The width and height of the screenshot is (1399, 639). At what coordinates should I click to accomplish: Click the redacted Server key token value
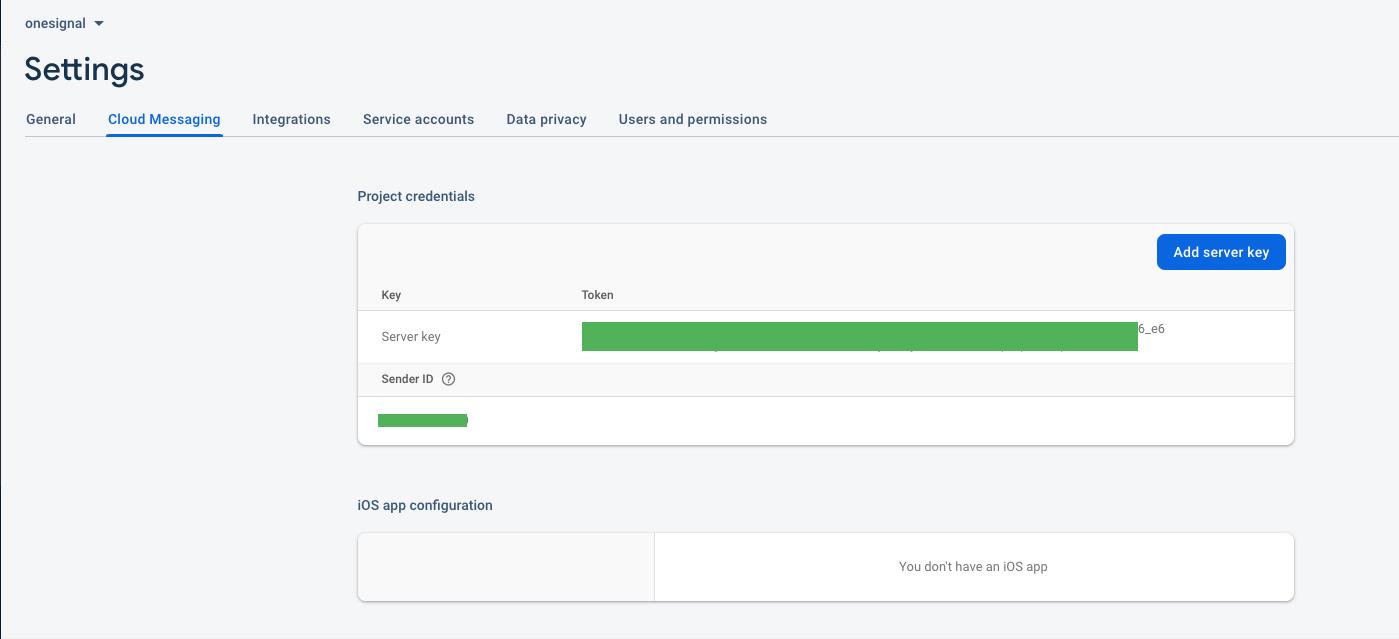point(859,336)
